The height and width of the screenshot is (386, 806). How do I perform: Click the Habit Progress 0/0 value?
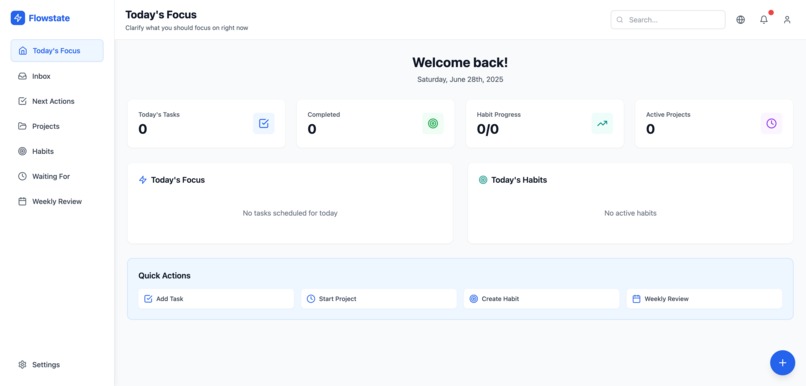[488, 129]
